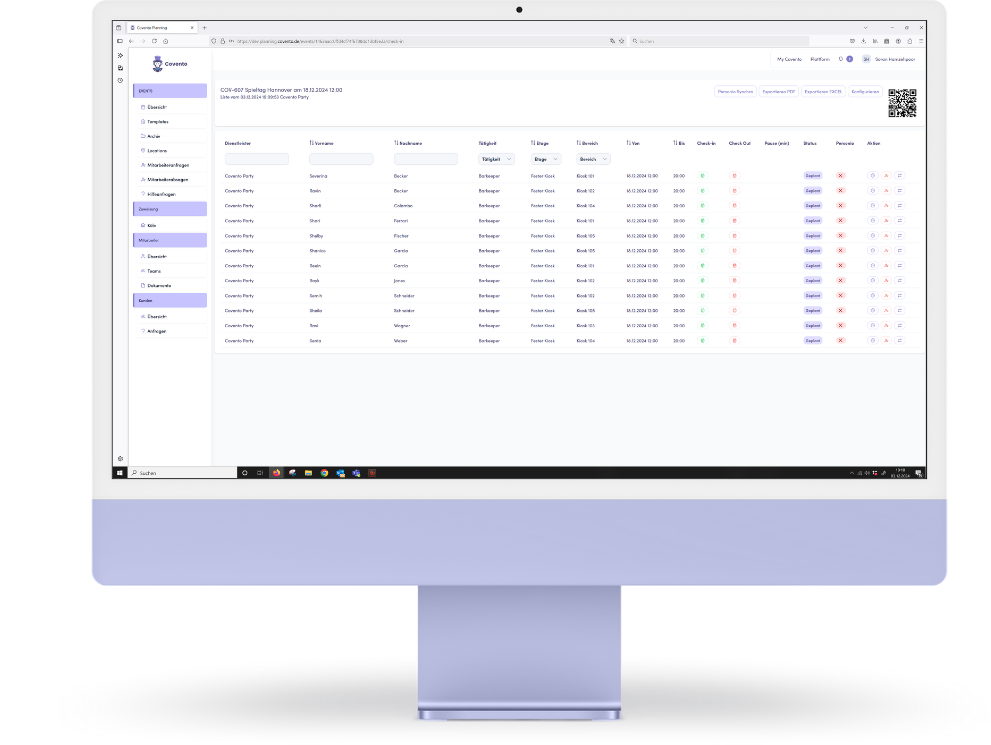Open the Tätigkeit filter dropdown
This screenshot has width=991, height=745.
coord(497,159)
